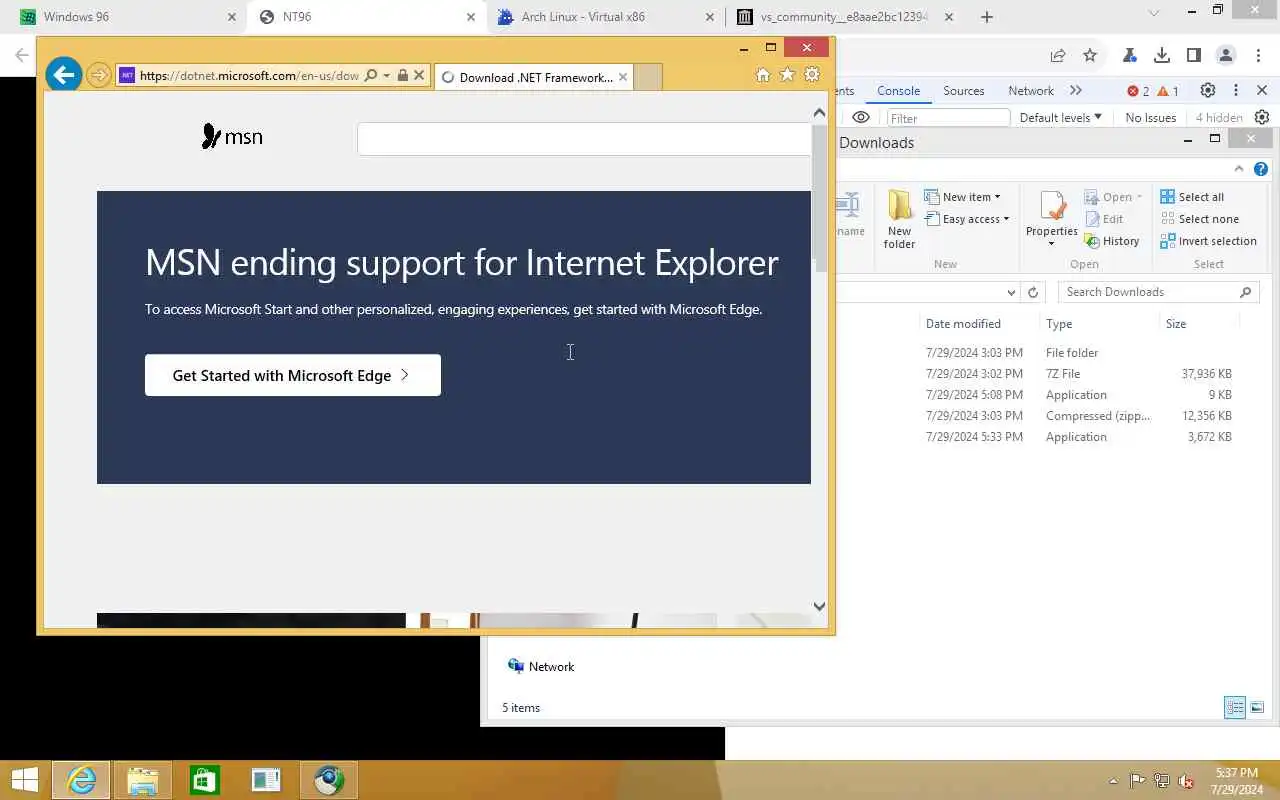1280x800 pixels.
Task: Collapse the Explorer ribbon with the chevron
Action: click(1239, 169)
